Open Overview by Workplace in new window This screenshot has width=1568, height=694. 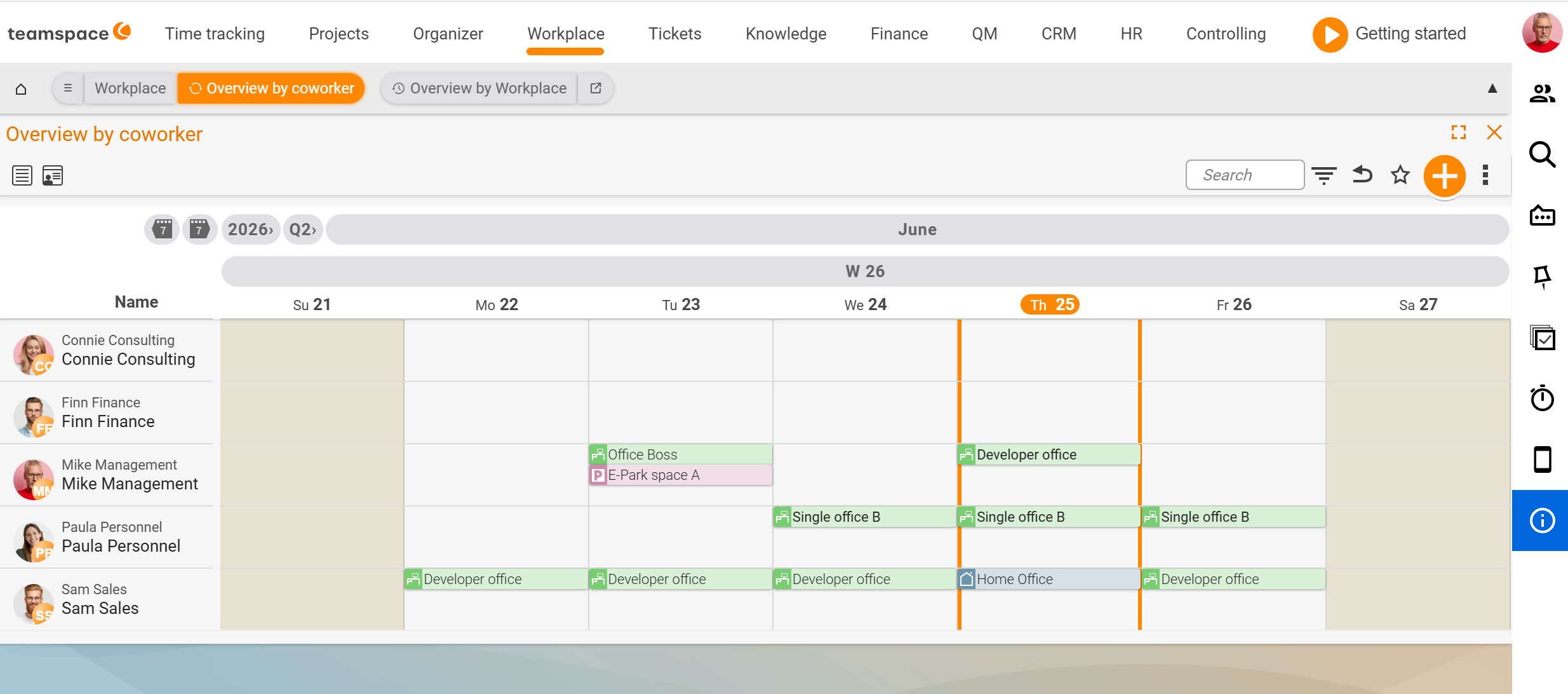596,88
